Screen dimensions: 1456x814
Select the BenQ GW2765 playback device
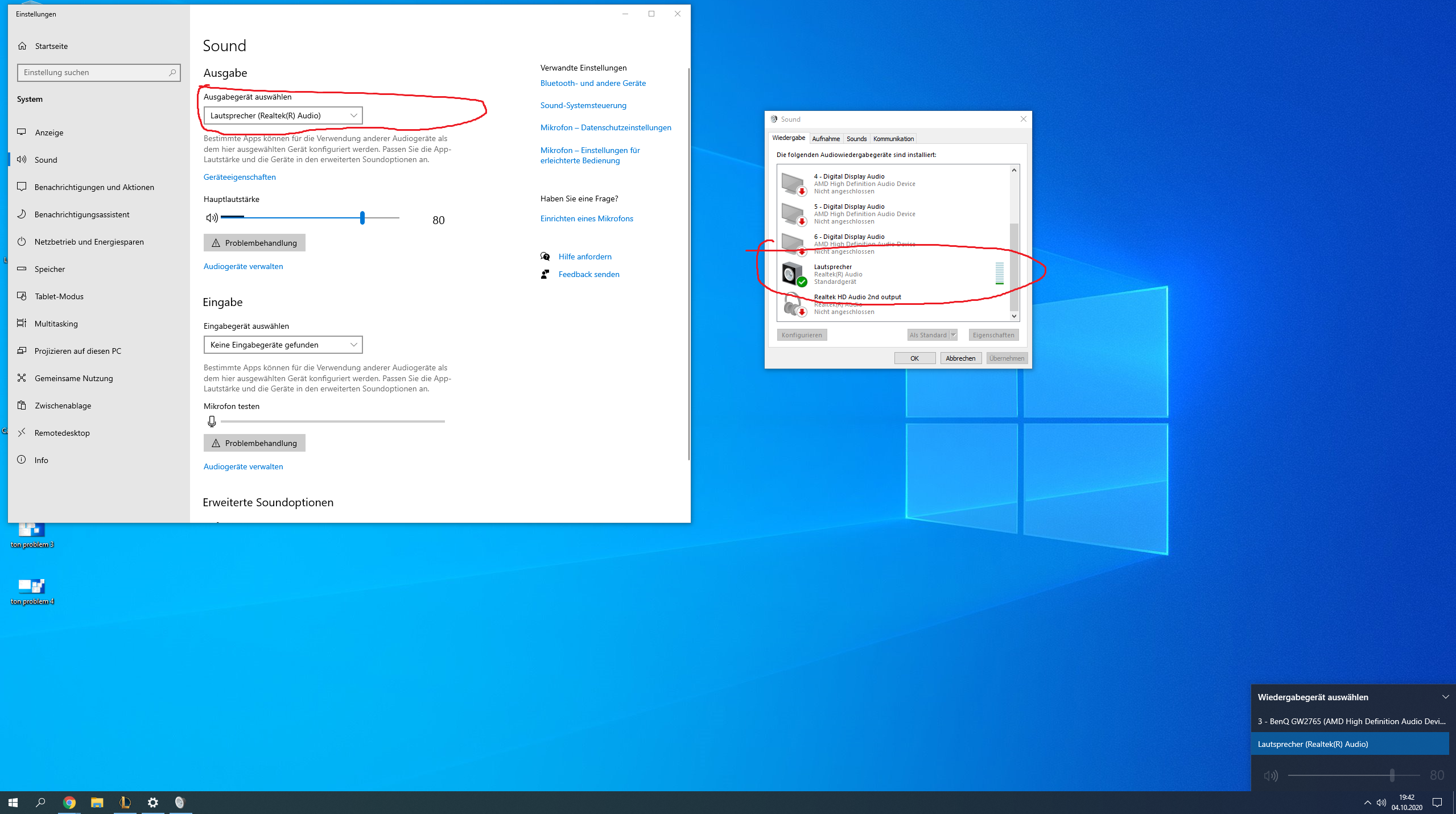pos(1351,721)
